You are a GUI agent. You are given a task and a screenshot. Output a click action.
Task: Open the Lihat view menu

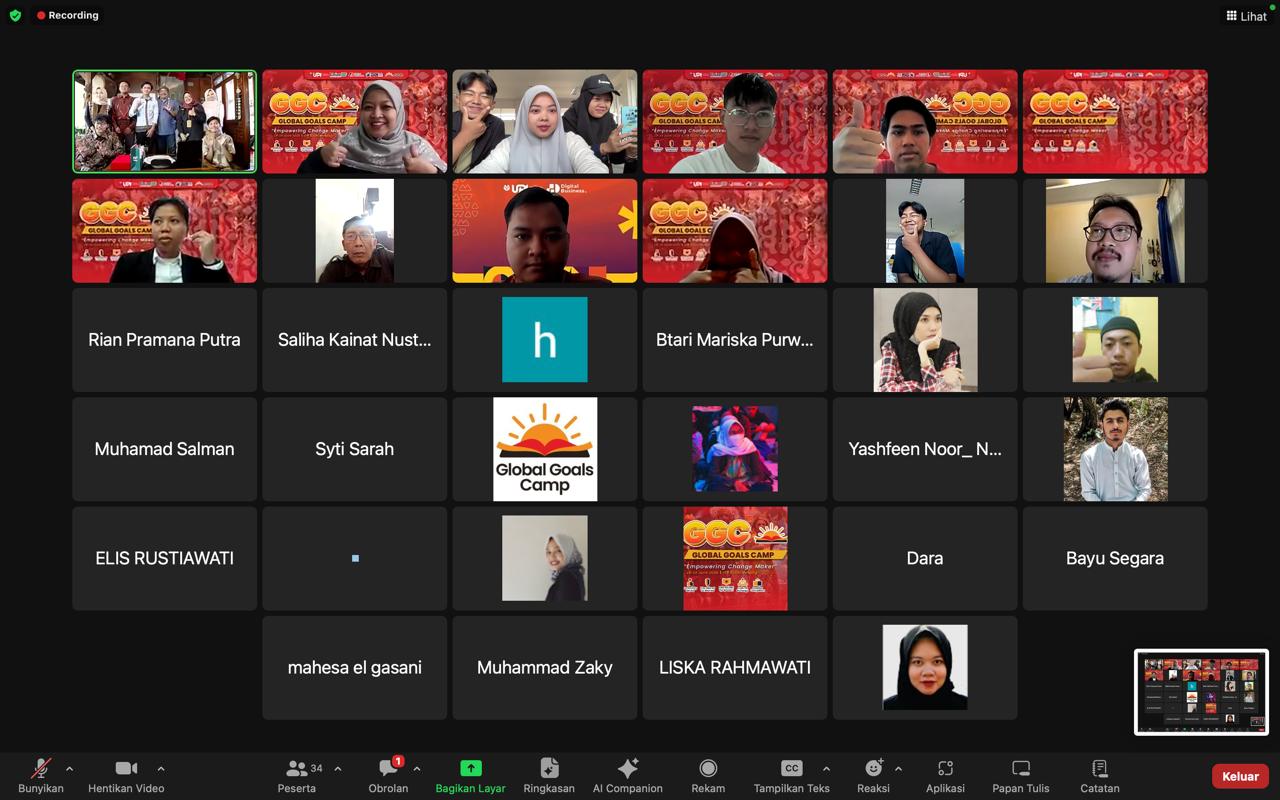(x=1246, y=16)
